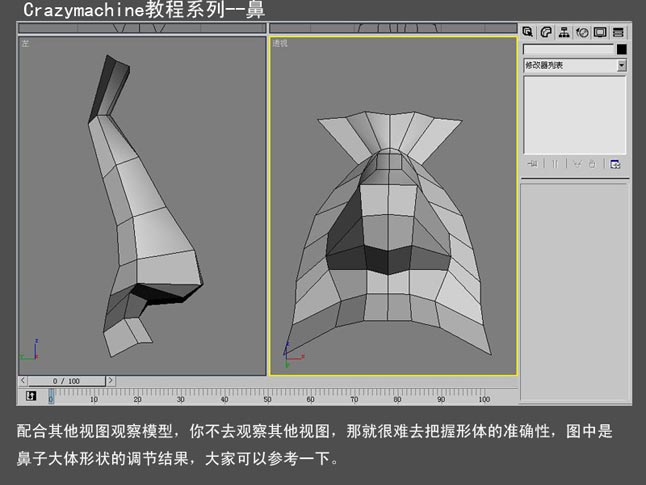Click the axis gizmo in the left viewport
This screenshot has height=485, width=646.
click(x=30, y=350)
